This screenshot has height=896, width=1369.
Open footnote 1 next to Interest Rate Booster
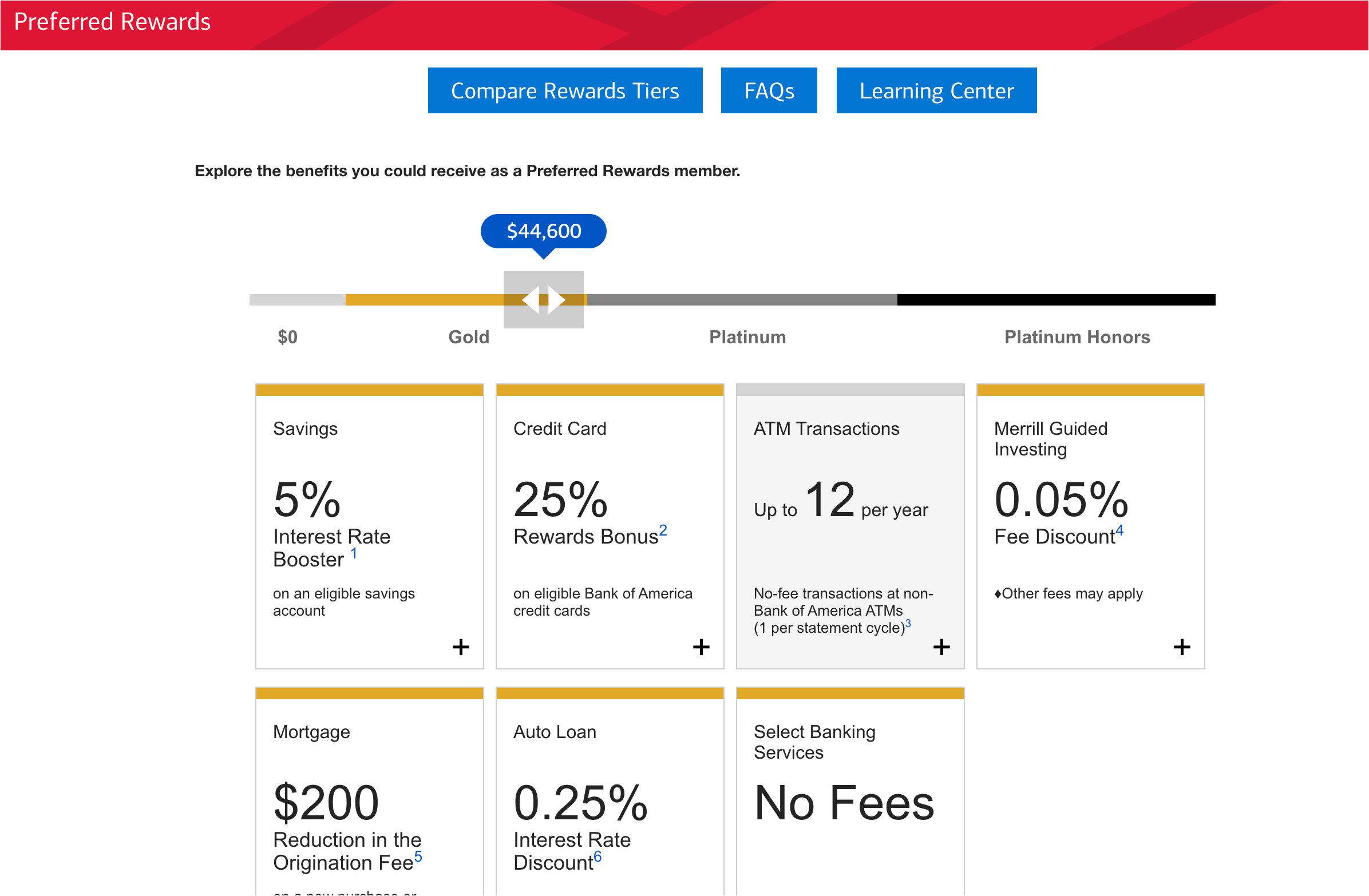tap(354, 553)
